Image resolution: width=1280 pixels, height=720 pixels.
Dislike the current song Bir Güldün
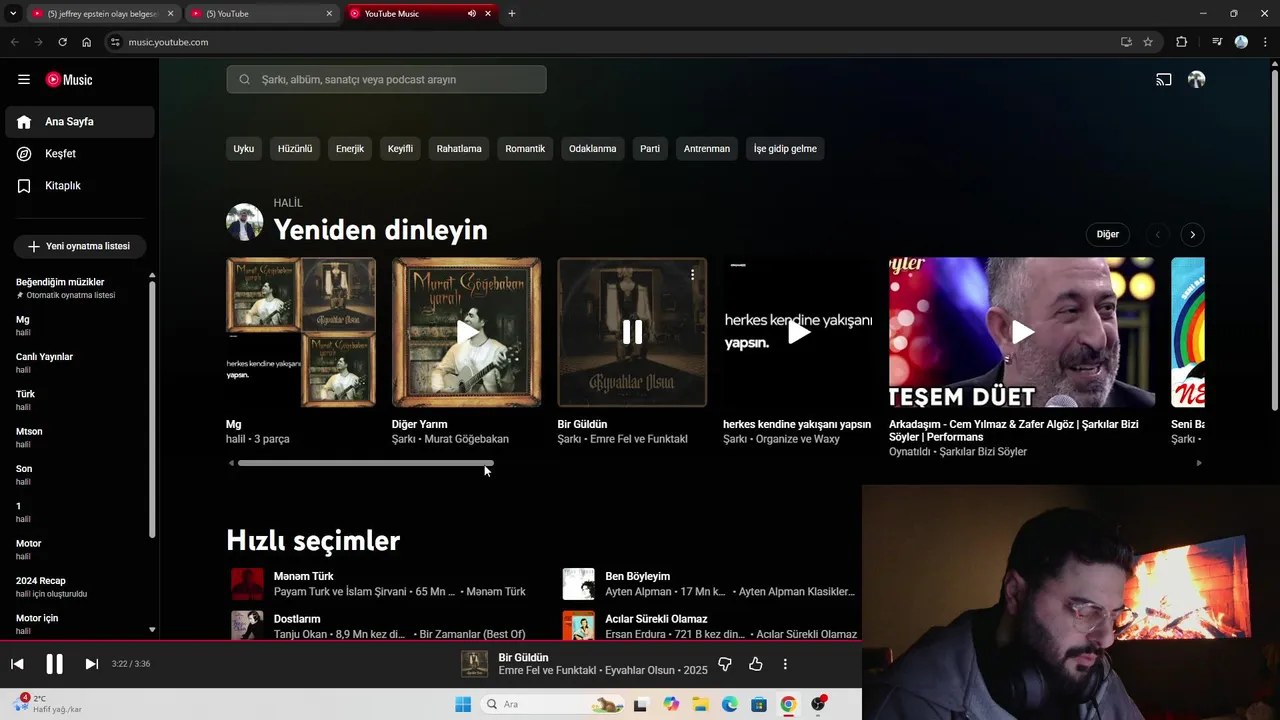click(x=725, y=664)
